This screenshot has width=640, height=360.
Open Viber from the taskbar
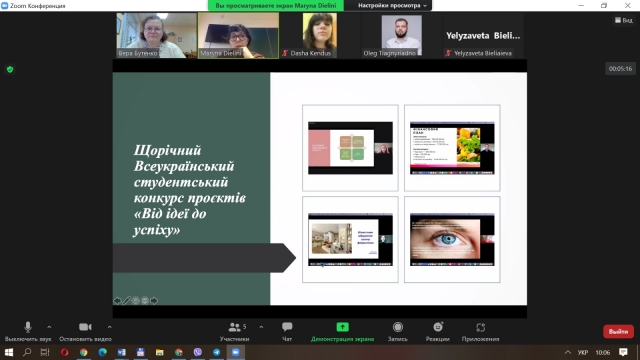tap(198, 352)
